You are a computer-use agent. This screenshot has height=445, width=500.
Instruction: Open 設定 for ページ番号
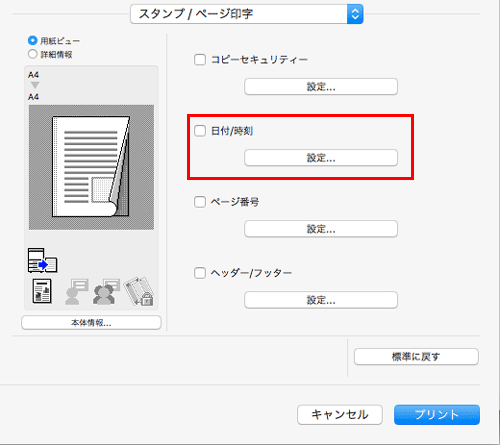[321, 229]
